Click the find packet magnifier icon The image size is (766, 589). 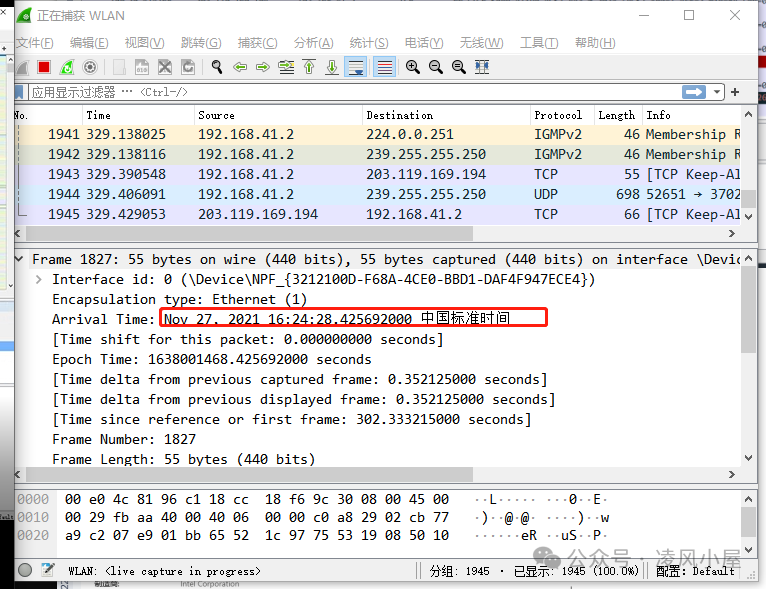pos(216,67)
